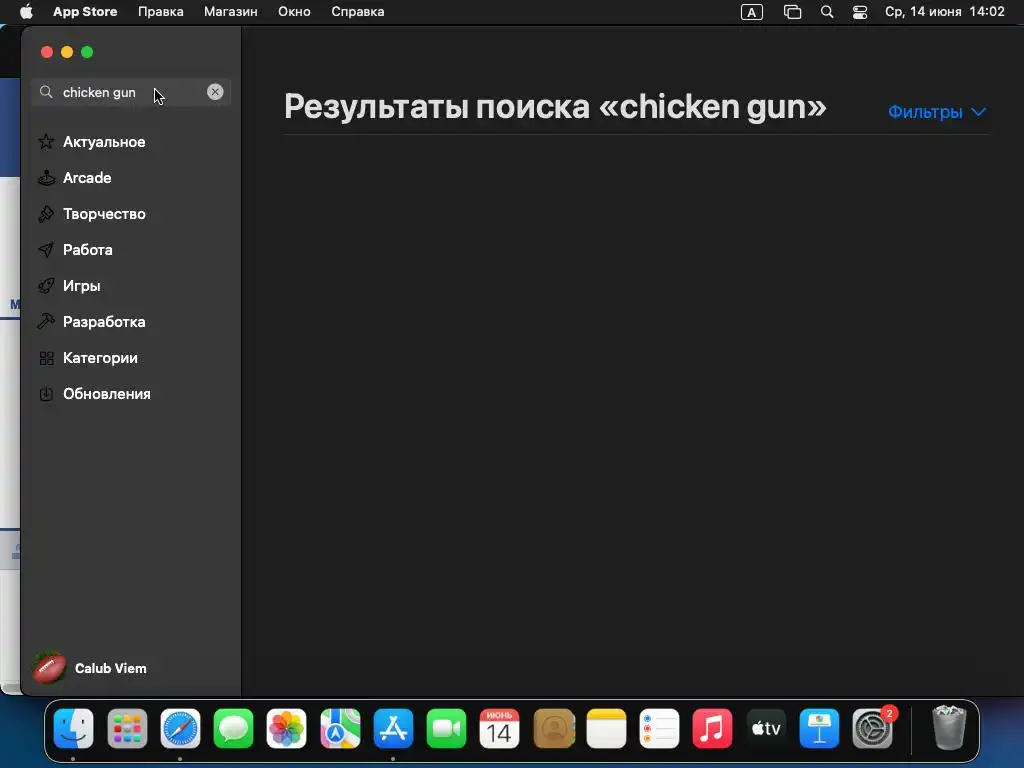Open Notes from the Dock
Viewport: 1024px width, 768px height.
606,728
